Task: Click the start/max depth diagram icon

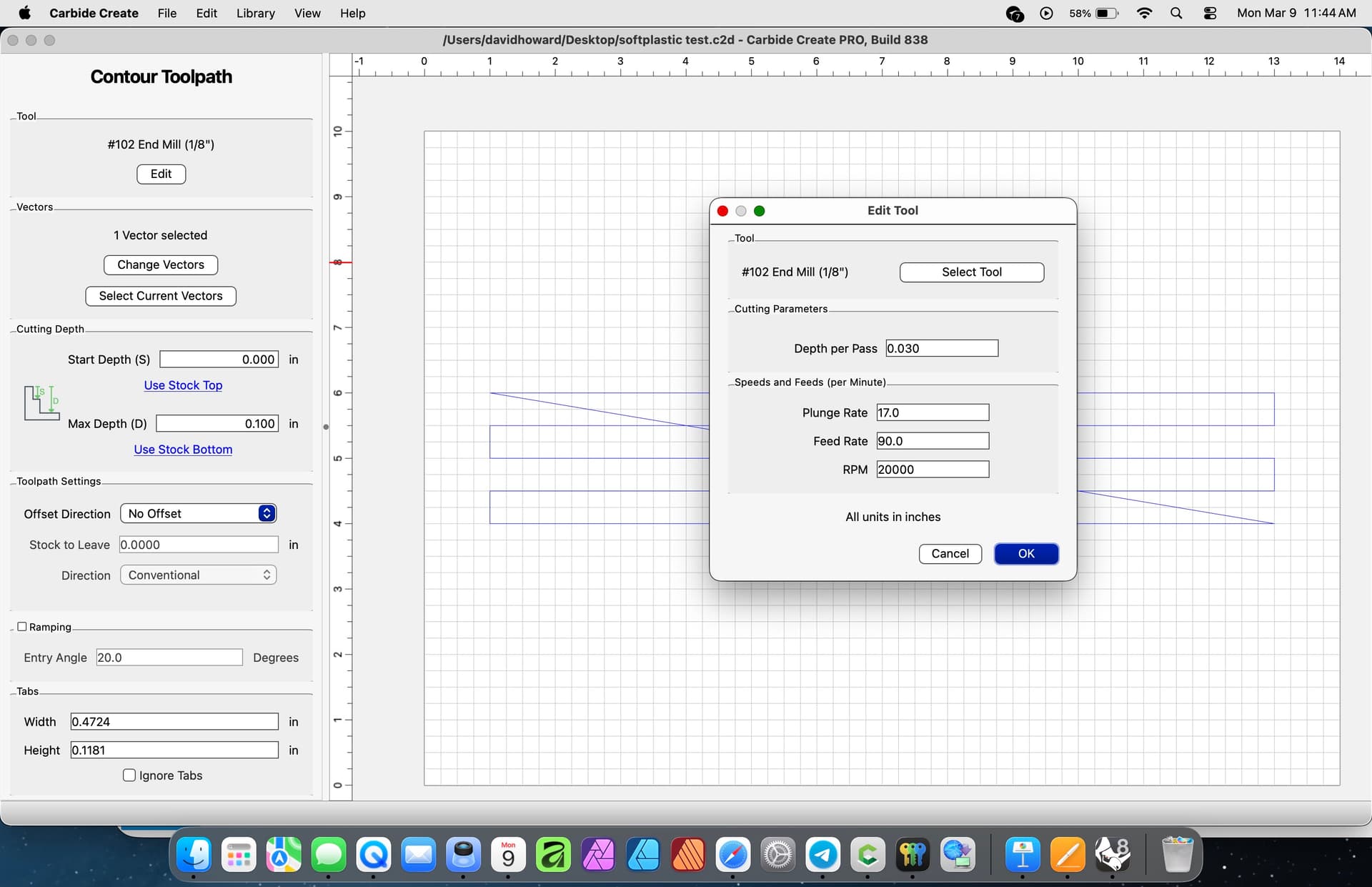Action: [x=41, y=402]
